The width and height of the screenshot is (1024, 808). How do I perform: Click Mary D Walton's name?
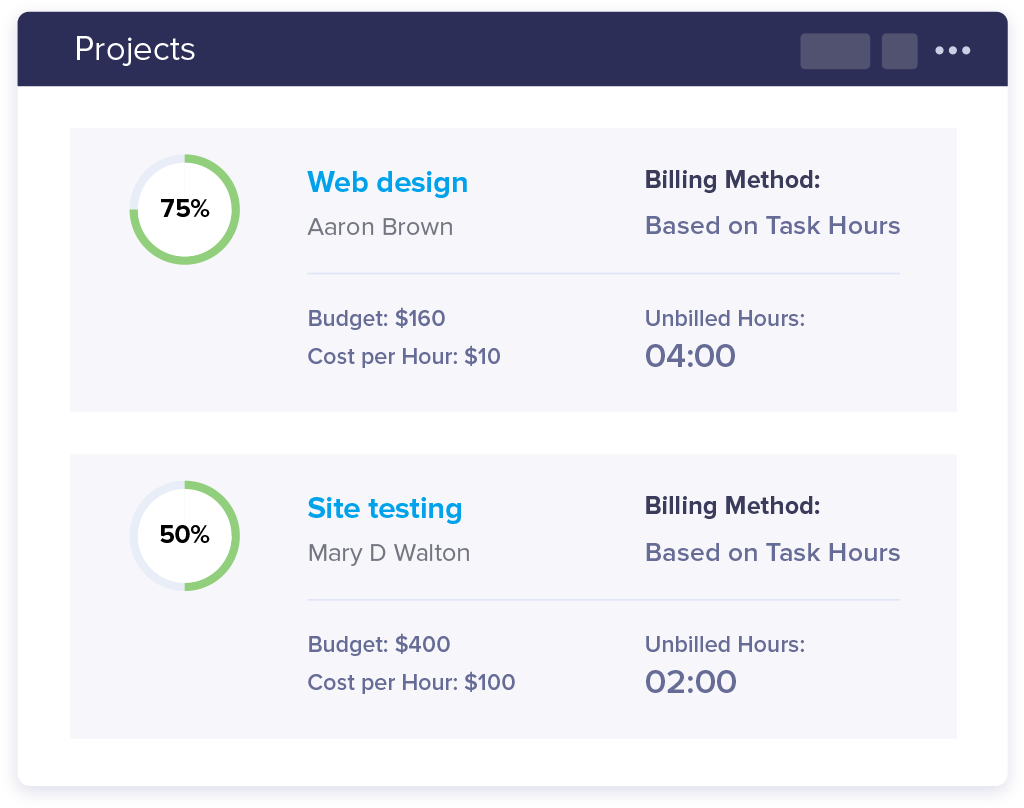[x=388, y=553]
